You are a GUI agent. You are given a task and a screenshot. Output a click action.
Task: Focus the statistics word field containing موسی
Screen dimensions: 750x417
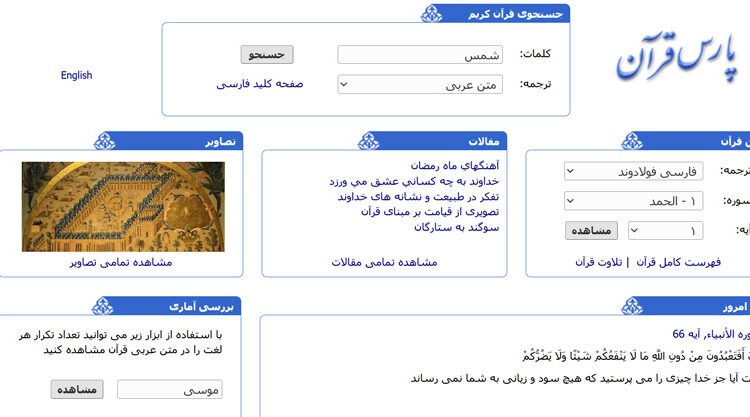170,389
